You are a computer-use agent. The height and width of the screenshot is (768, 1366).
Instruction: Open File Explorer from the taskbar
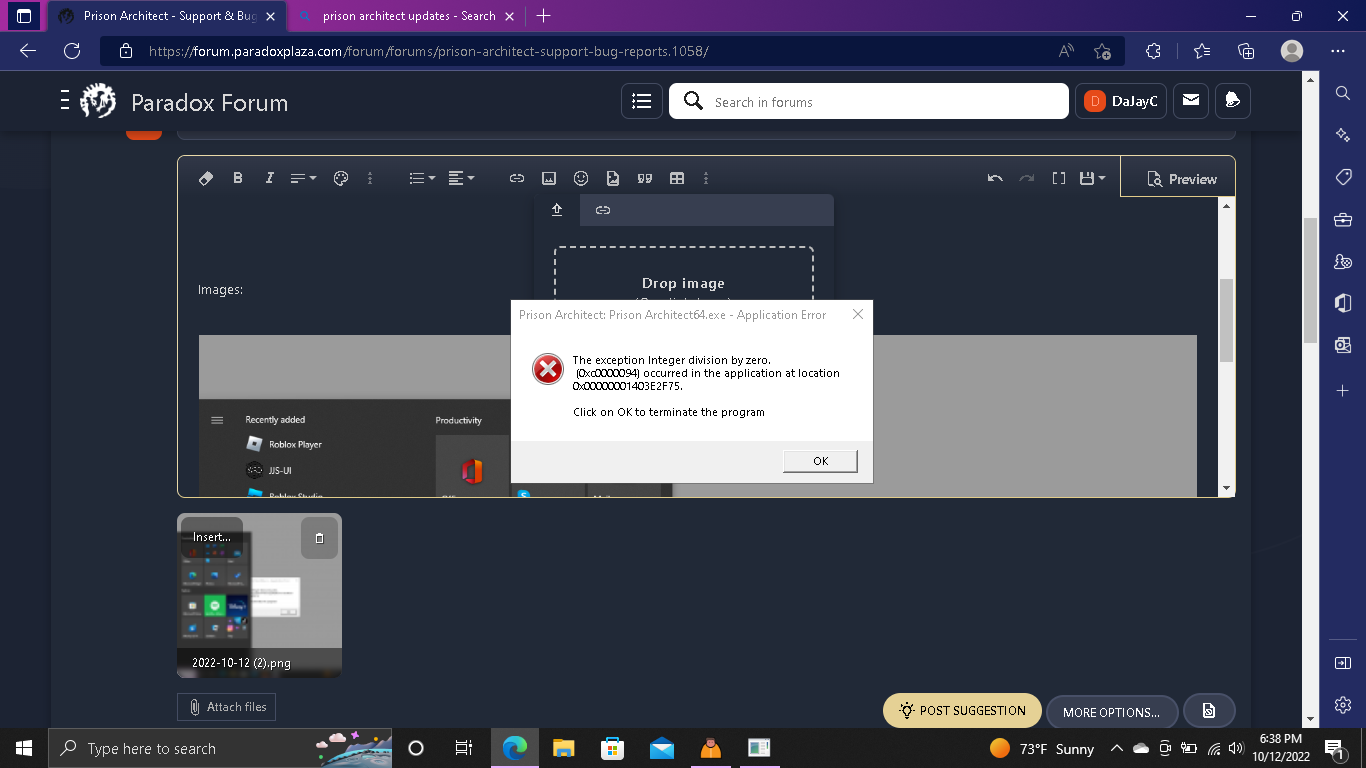pos(564,748)
